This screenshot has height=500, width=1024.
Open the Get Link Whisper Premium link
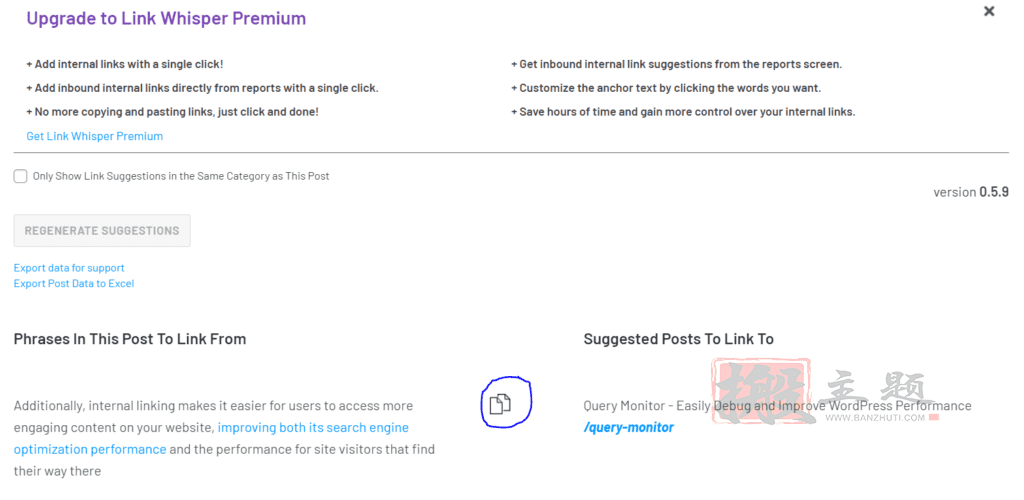(x=95, y=136)
